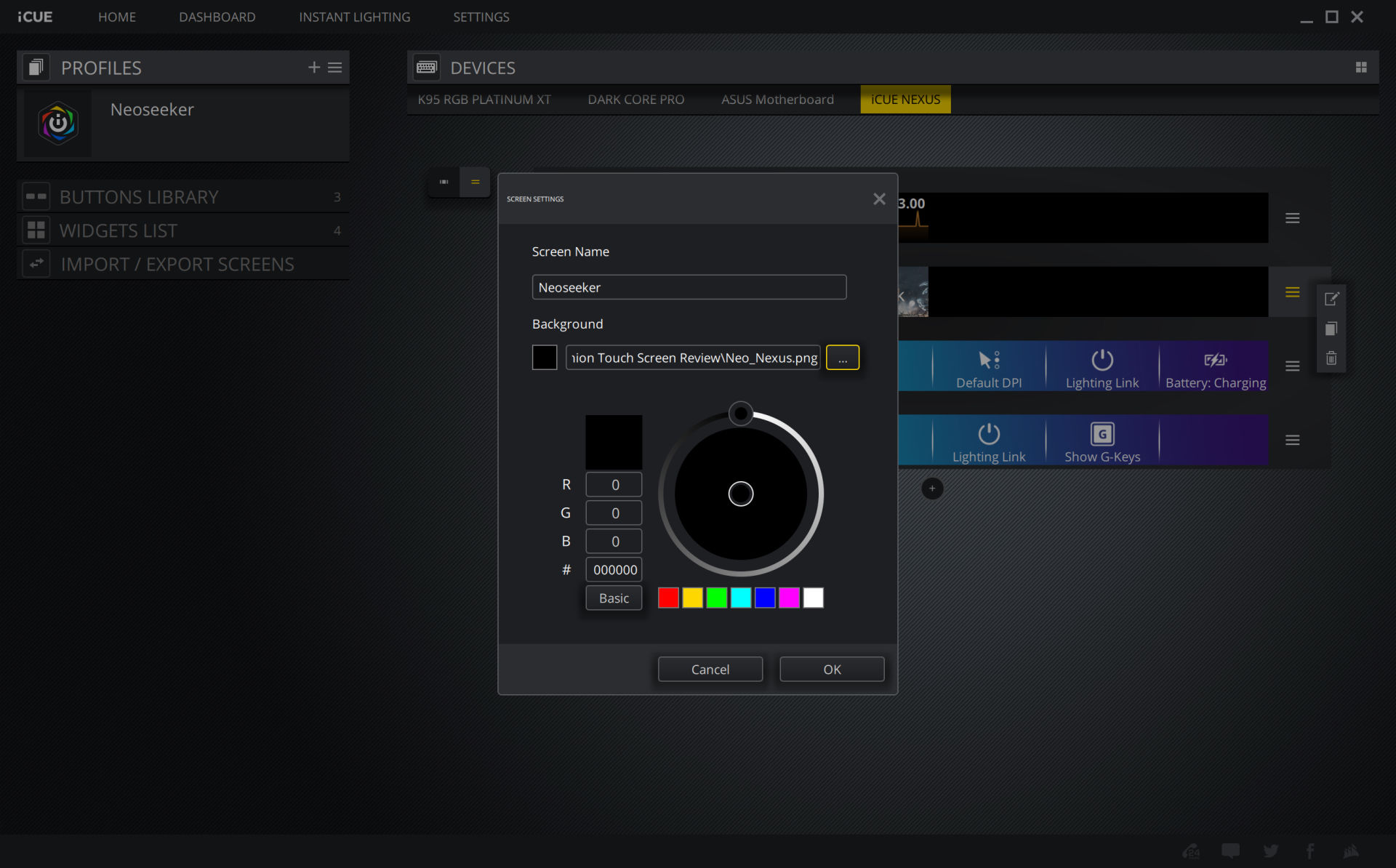Switch to the device preview view toggle
Viewport: 1396px width, 868px height.
pyautogui.click(x=443, y=182)
